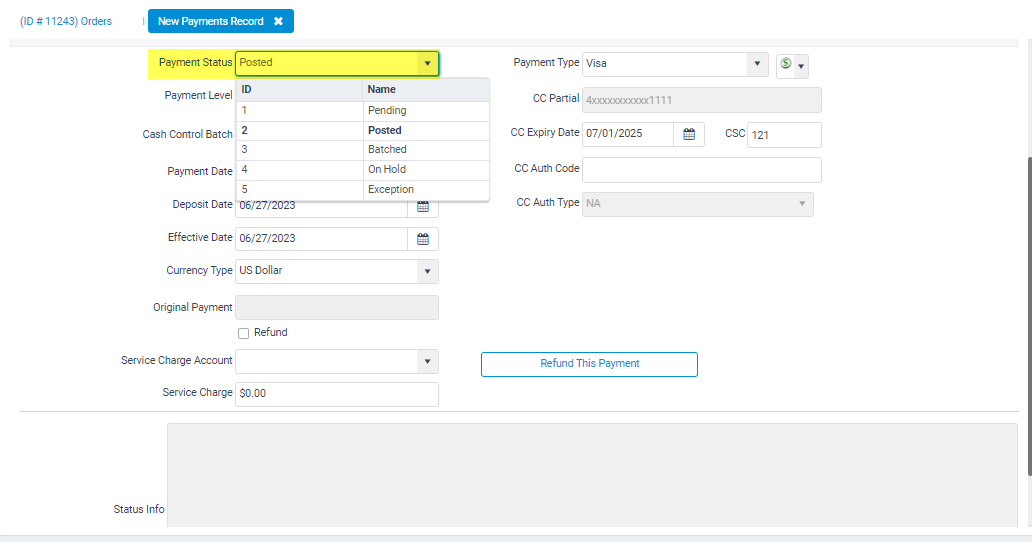Pick Batched from the status list

pos(363,150)
